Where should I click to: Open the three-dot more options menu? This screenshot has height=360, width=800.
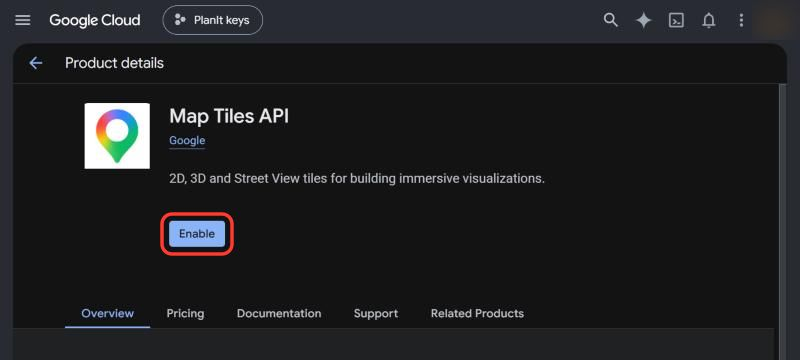(741, 20)
